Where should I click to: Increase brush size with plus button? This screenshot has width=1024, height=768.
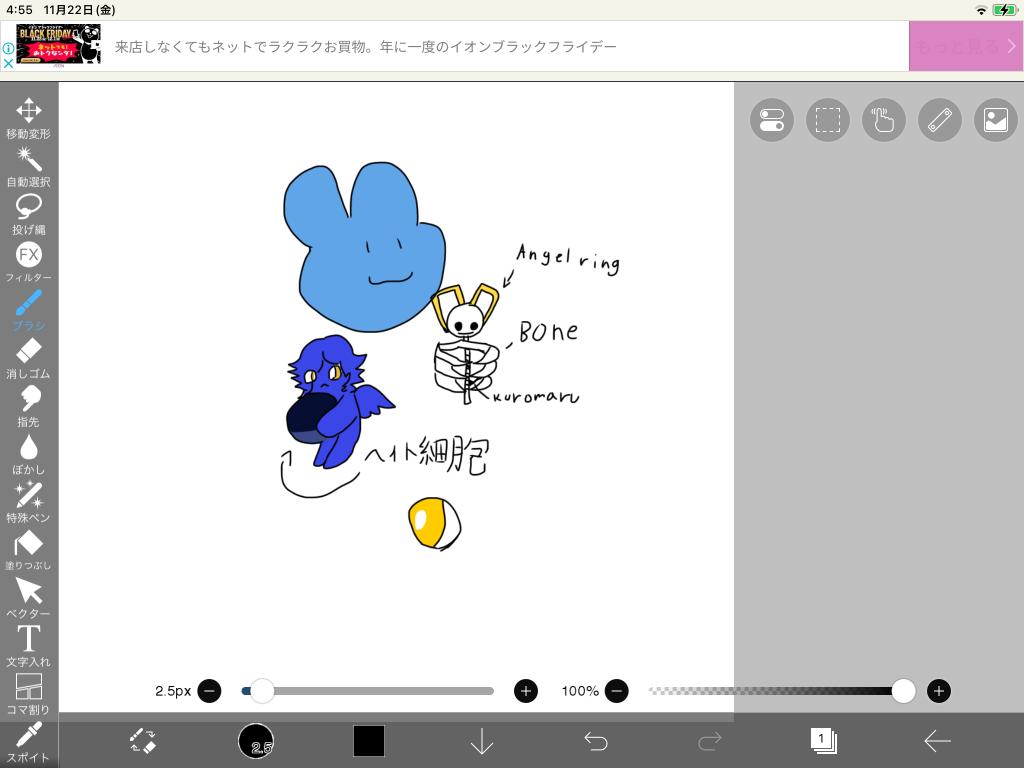(x=525, y=691)
